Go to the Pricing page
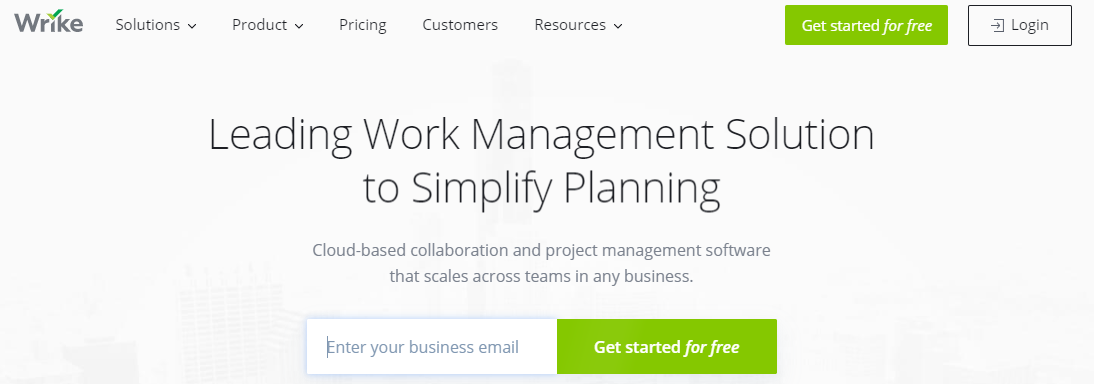This screenshot has width=1094, height=384. pos(363,25)
